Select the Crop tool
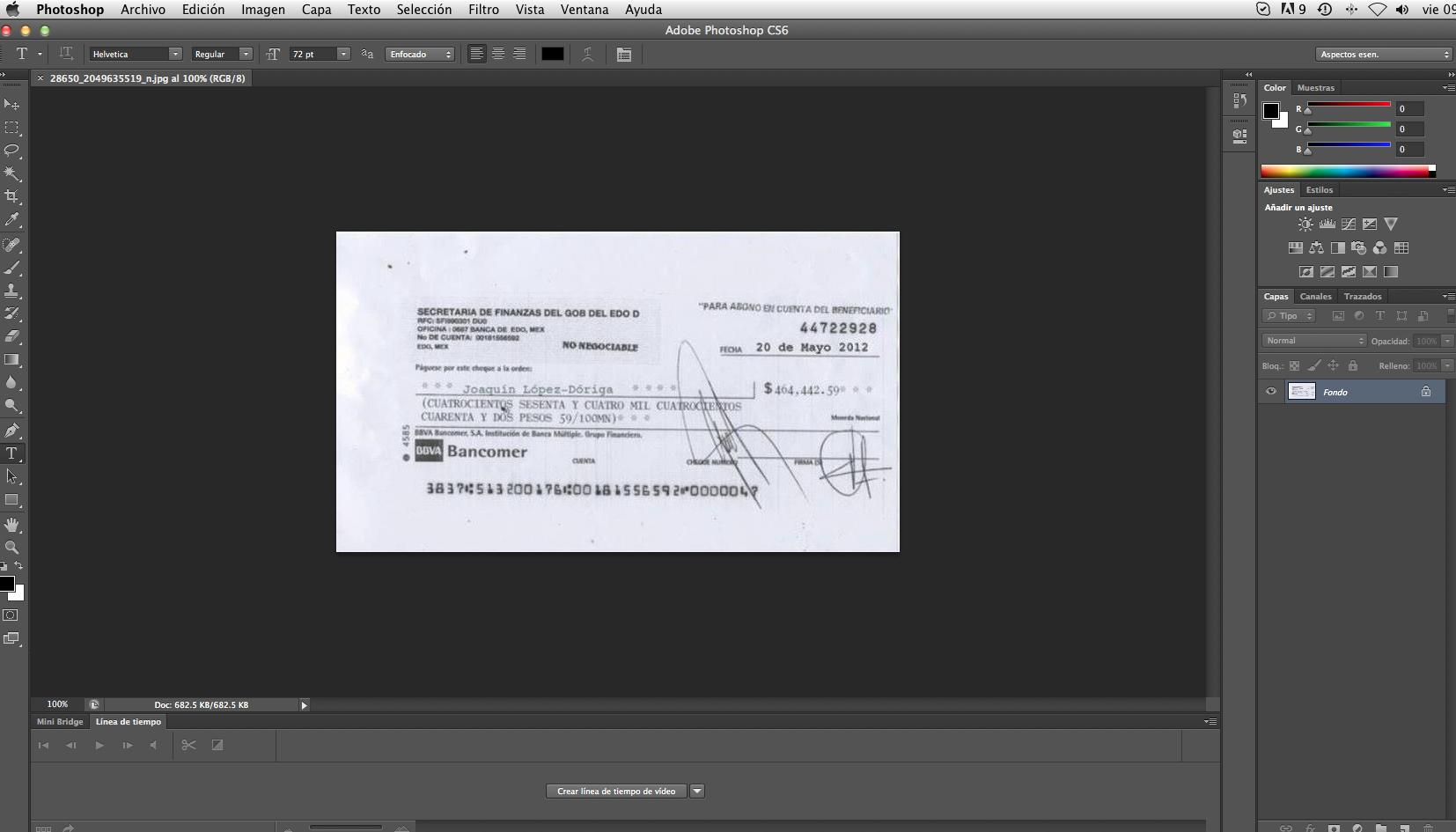This screenshot has height=832, width=1456. click(x=12, y=196)
